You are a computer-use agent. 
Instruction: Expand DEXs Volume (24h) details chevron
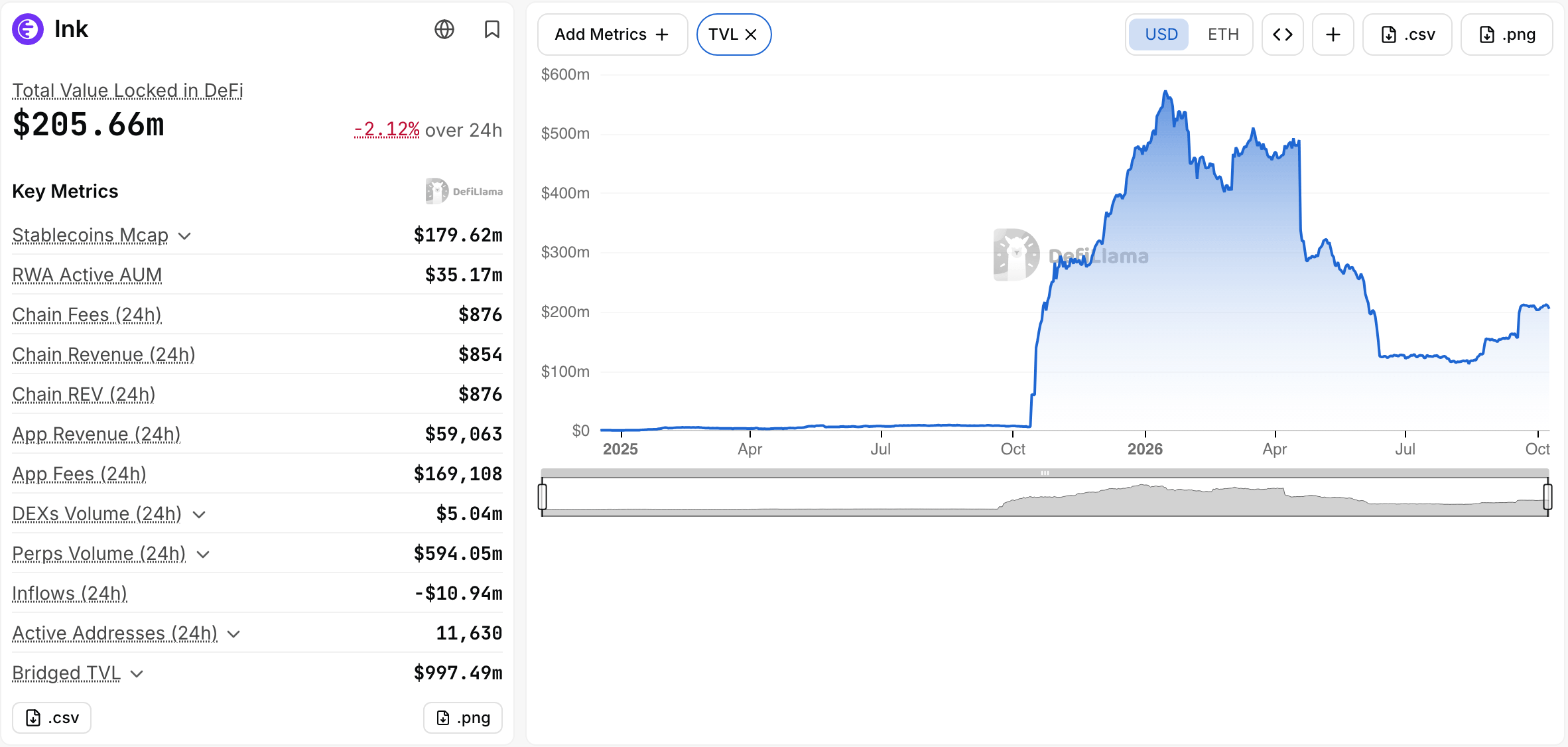pos(198,515)
